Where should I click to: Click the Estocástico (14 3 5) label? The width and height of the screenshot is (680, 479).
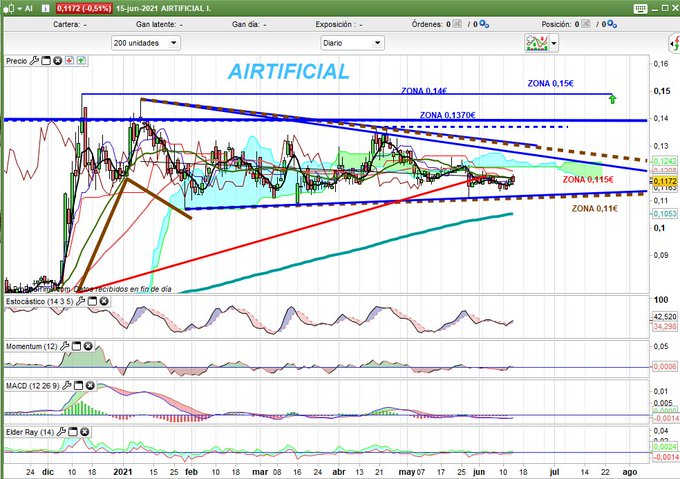click(39, 301)
